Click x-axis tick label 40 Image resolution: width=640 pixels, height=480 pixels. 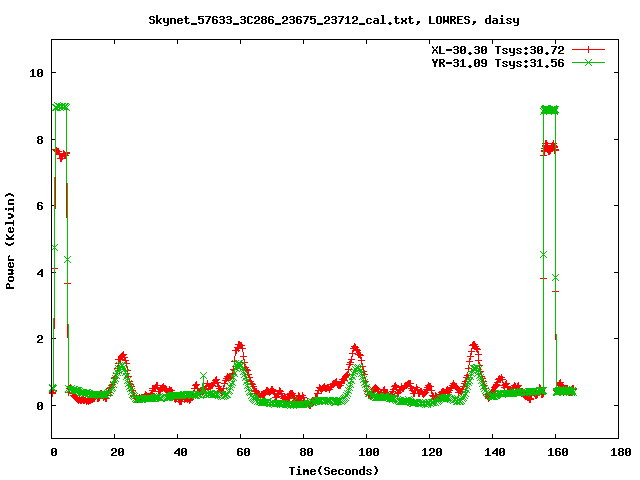180,452
